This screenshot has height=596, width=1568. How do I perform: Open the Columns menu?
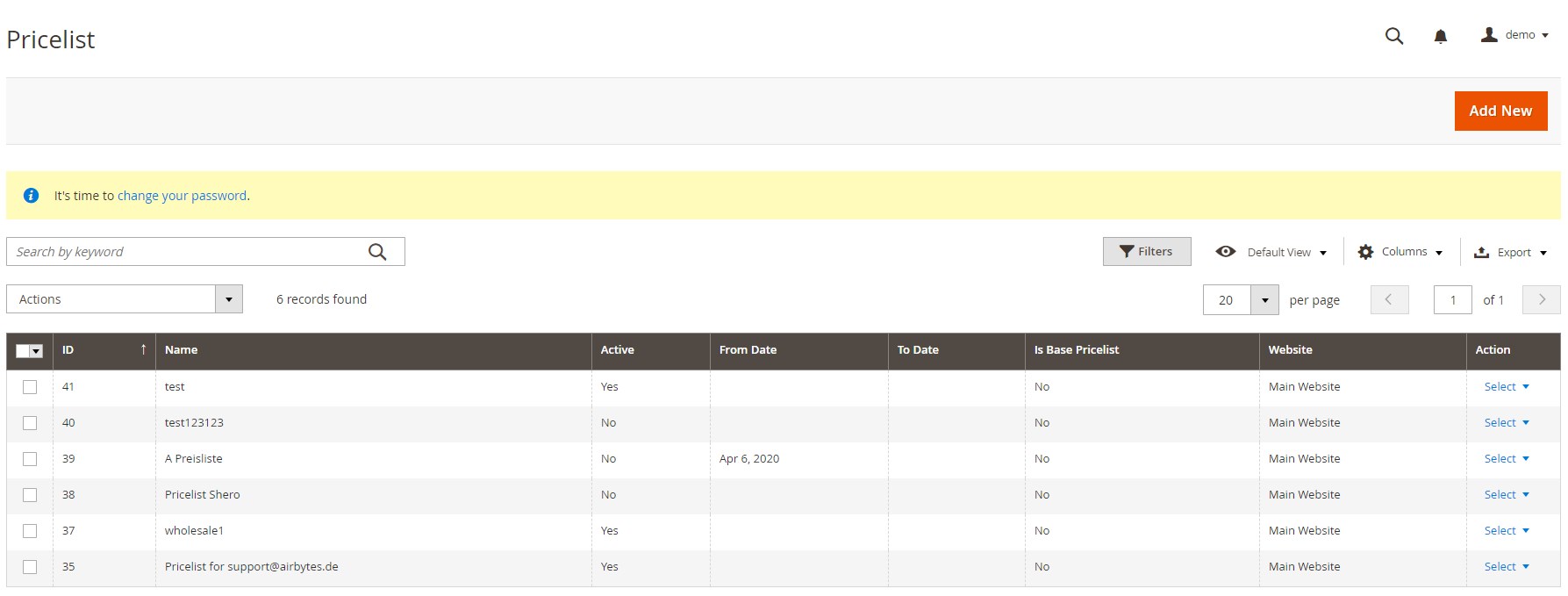click(x=1400, y=252)
